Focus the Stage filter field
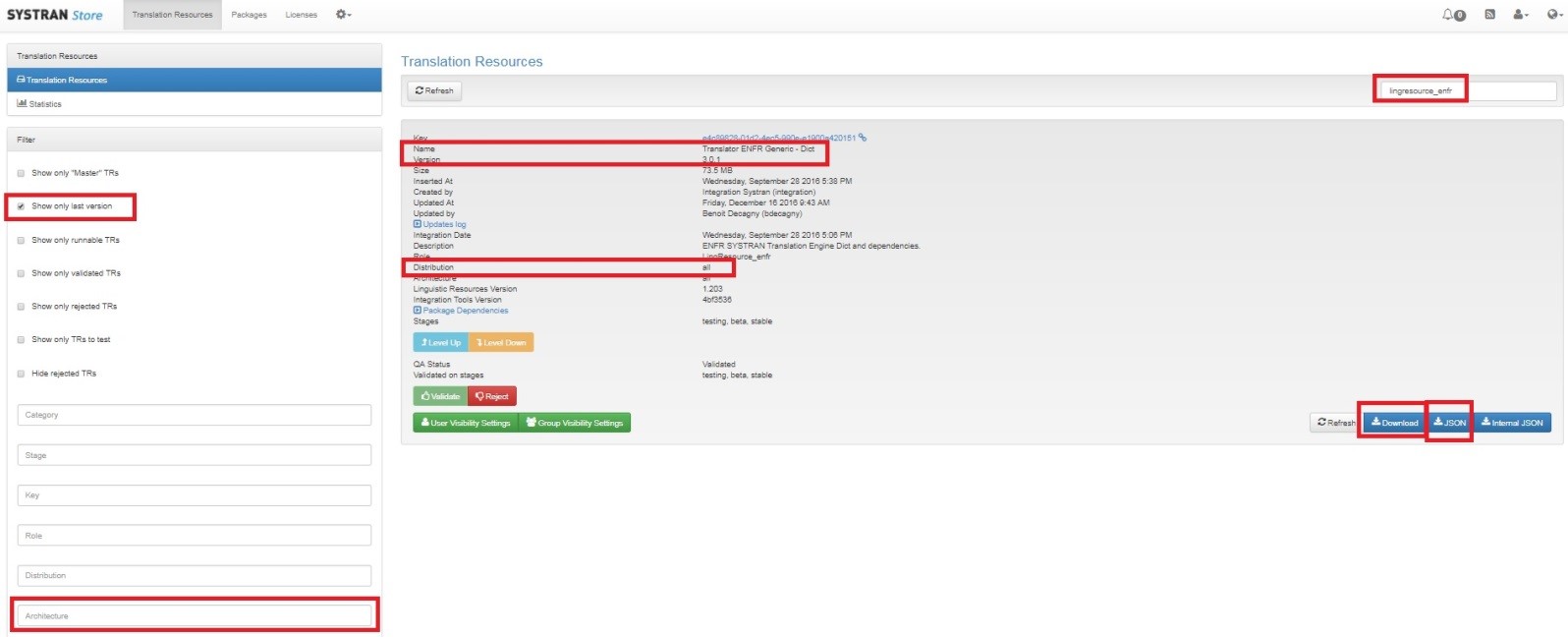 coord(195,455)
